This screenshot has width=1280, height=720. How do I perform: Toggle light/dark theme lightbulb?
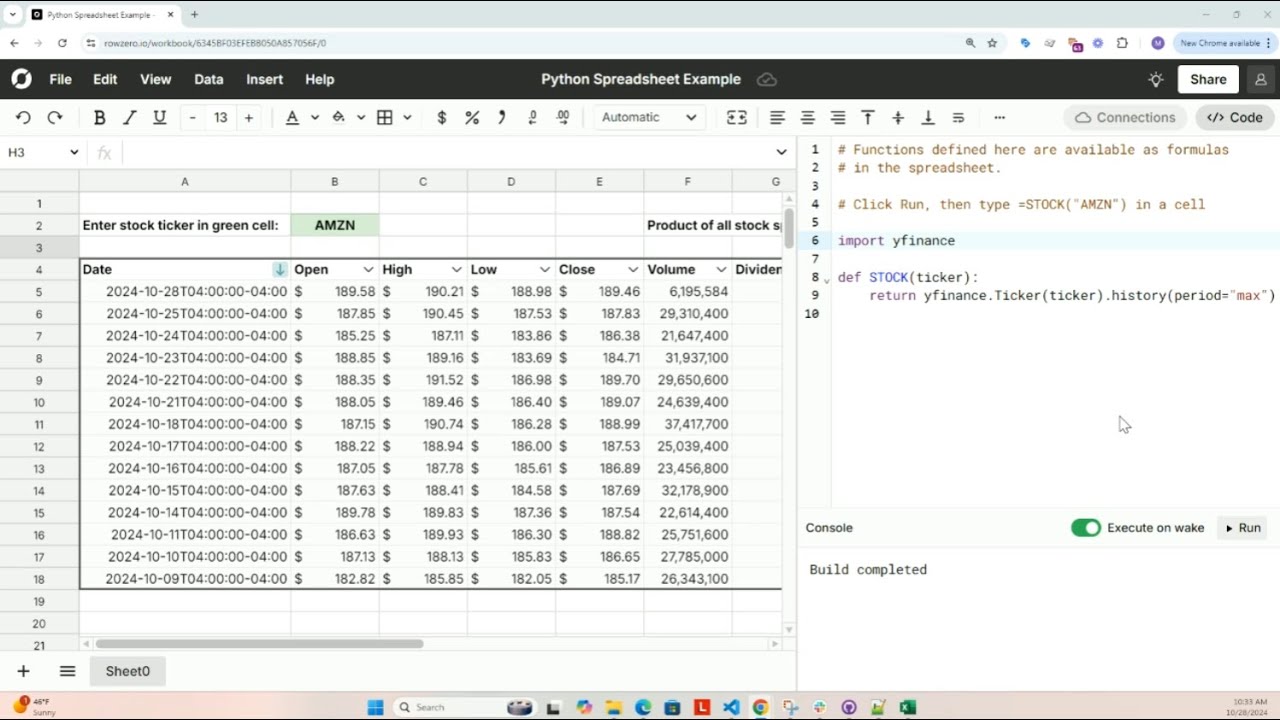[1156, 80]
